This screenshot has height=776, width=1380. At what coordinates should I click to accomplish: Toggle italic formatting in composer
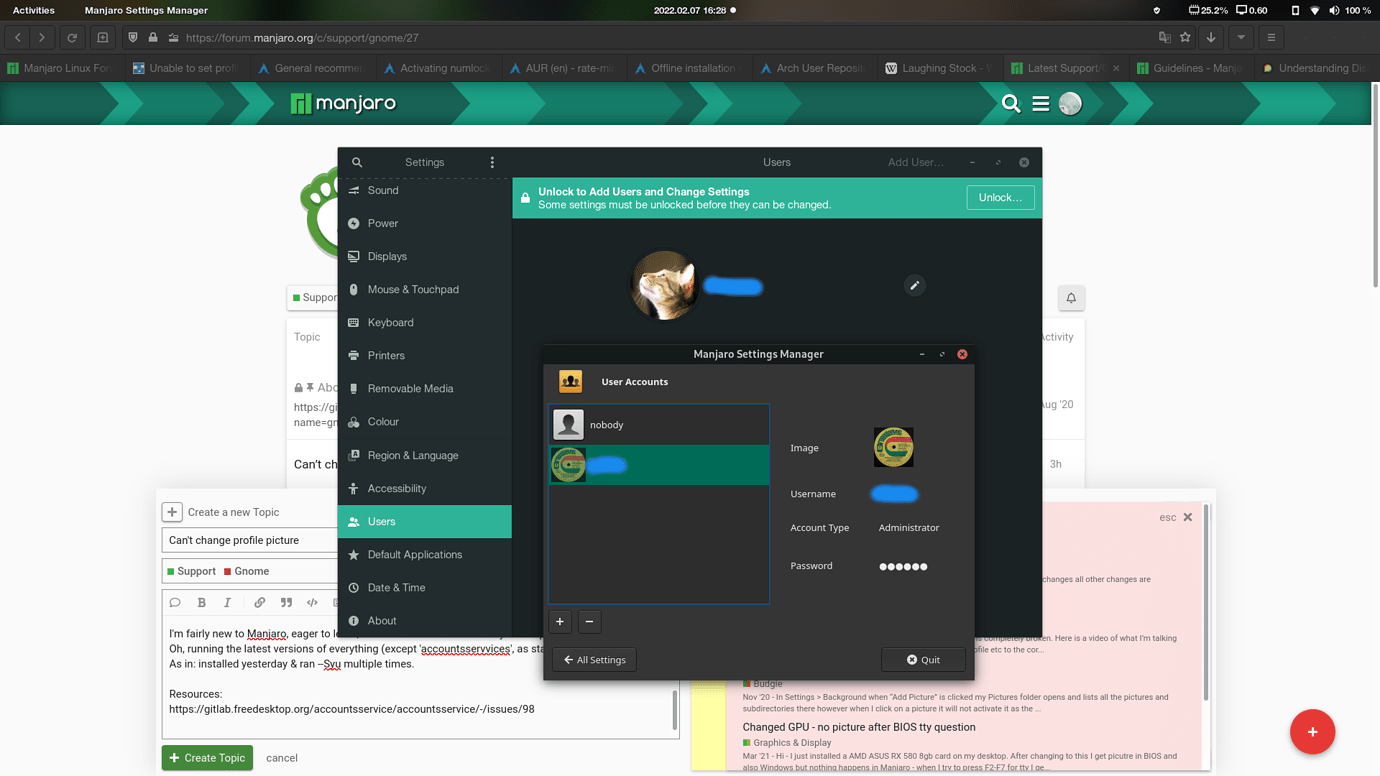tap(227, 603)
